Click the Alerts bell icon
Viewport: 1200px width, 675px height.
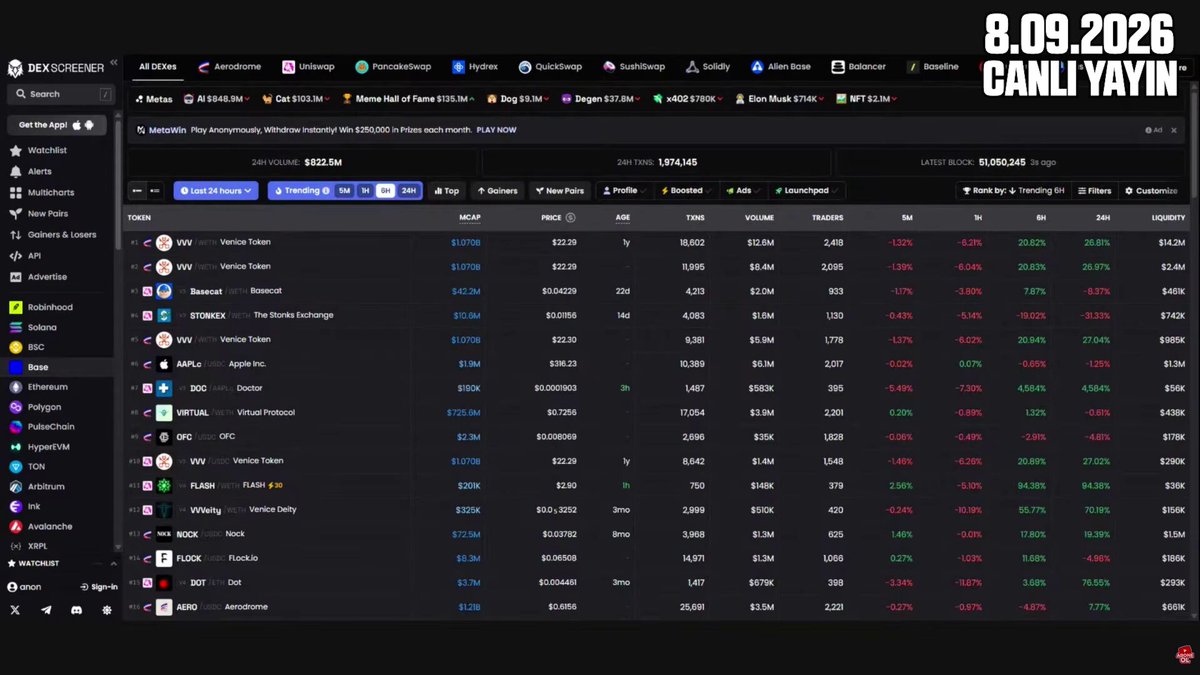coord(15,171)
